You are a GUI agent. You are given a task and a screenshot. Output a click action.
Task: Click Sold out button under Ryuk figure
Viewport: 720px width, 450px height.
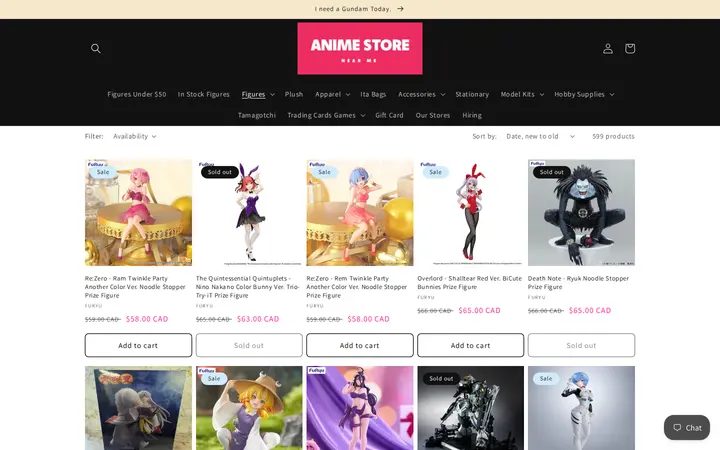point(581,345)
